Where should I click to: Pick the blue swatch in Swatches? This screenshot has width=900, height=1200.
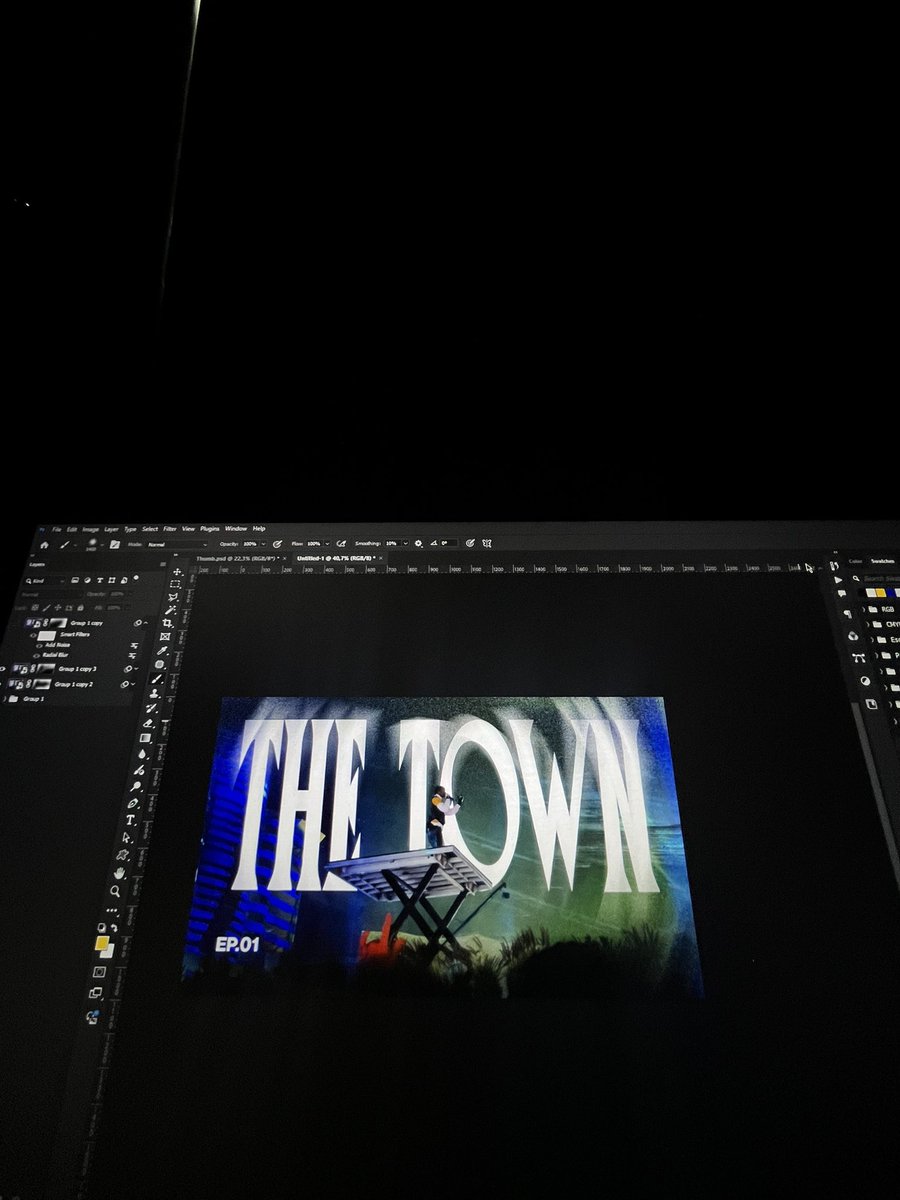coord(891,592)
